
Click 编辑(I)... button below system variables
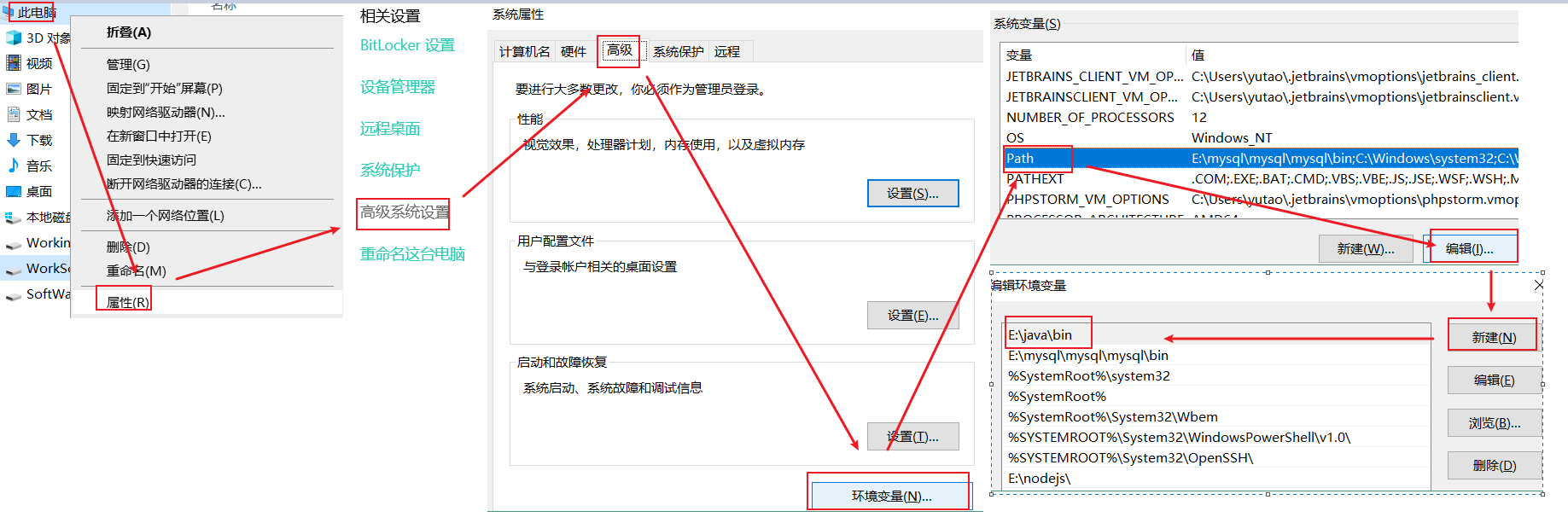[x=1469, y=248]
